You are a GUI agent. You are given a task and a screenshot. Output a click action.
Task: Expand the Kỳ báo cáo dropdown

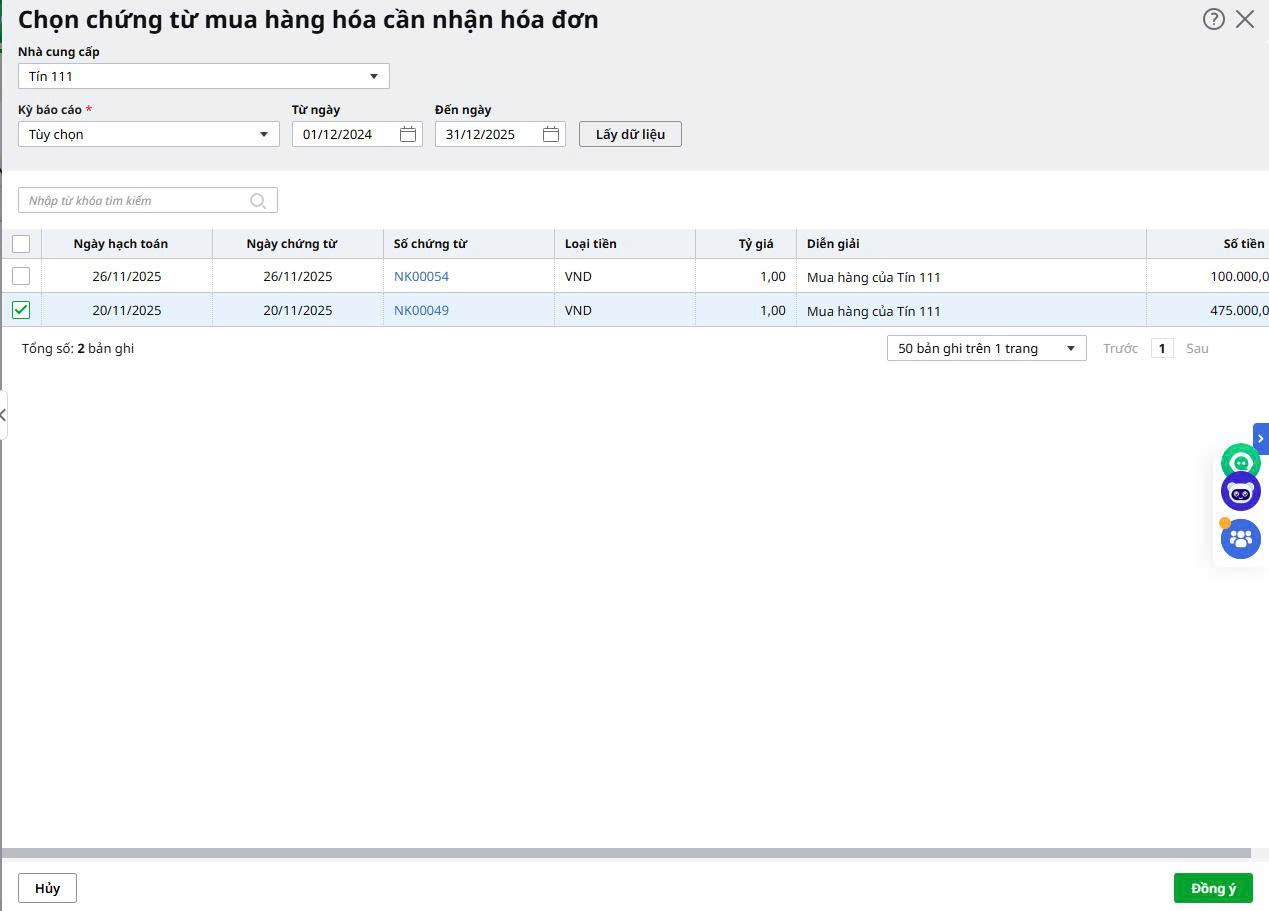pyautogui.click(x=264, y=134)
